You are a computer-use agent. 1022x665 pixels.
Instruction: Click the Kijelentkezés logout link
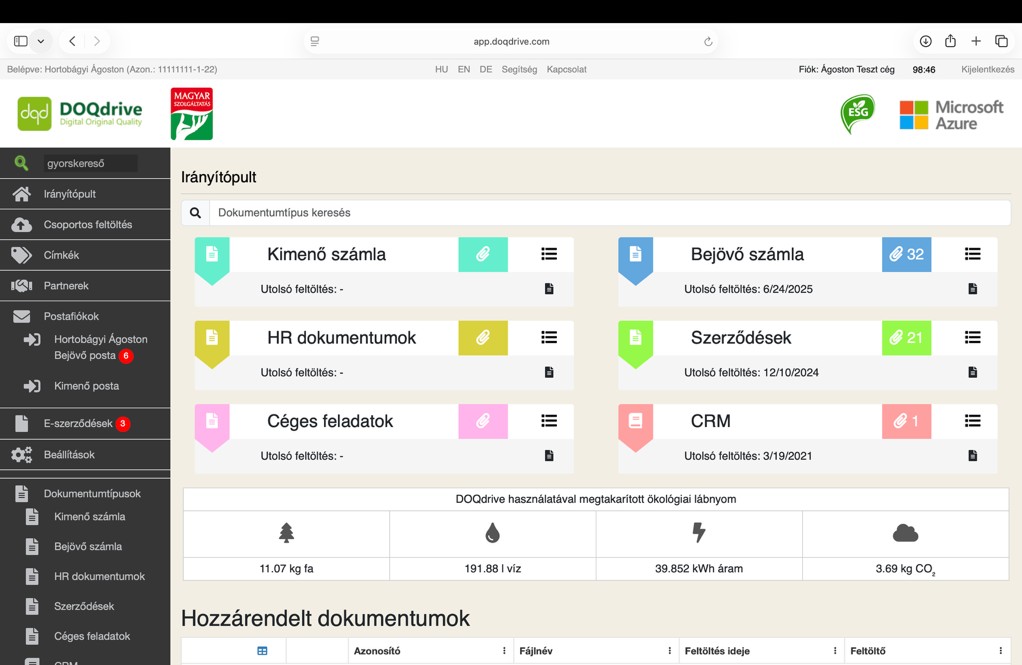point(987,70)
